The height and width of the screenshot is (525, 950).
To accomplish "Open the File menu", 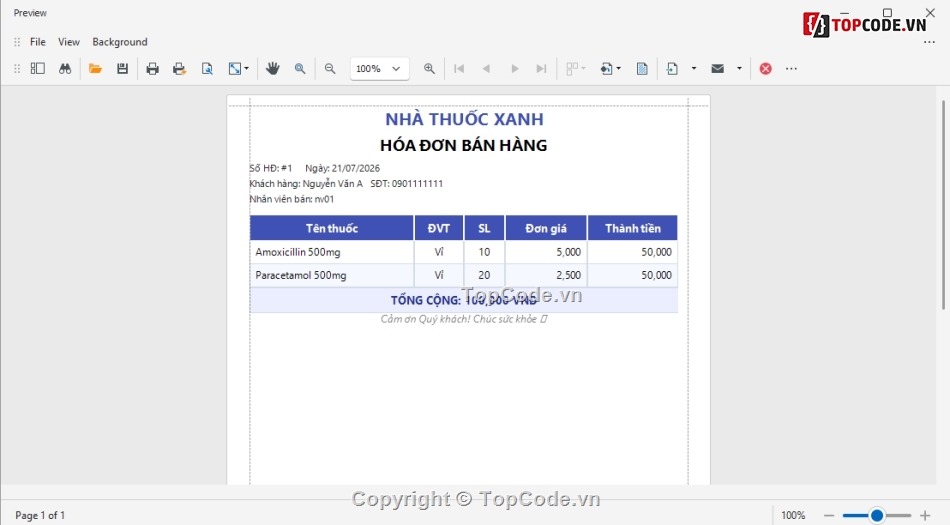I will 38,42.
